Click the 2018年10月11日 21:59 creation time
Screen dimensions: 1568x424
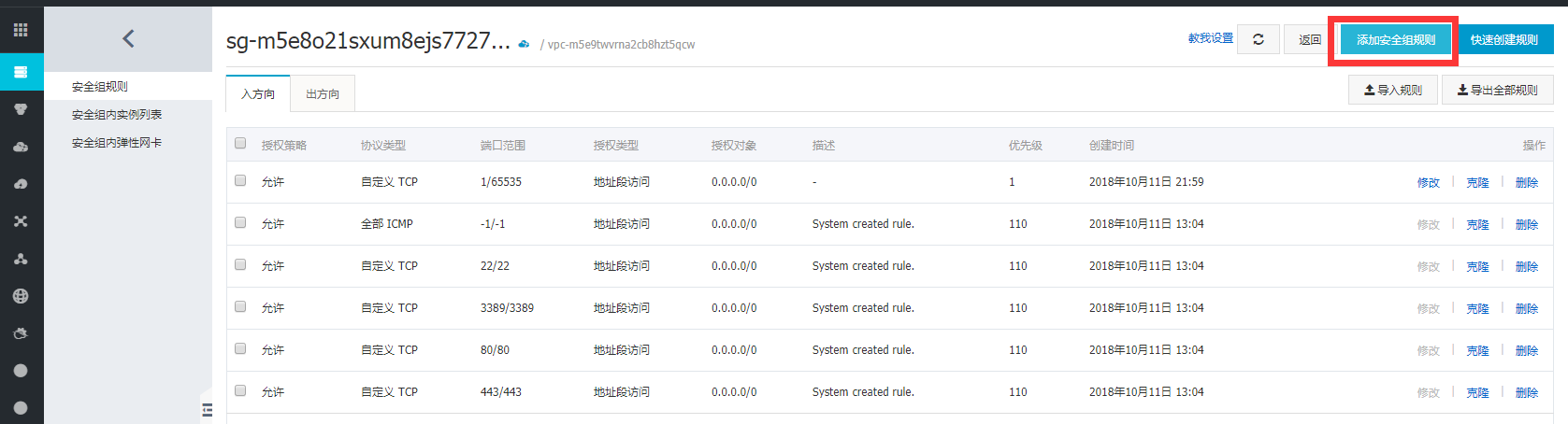pos(1146,182)
